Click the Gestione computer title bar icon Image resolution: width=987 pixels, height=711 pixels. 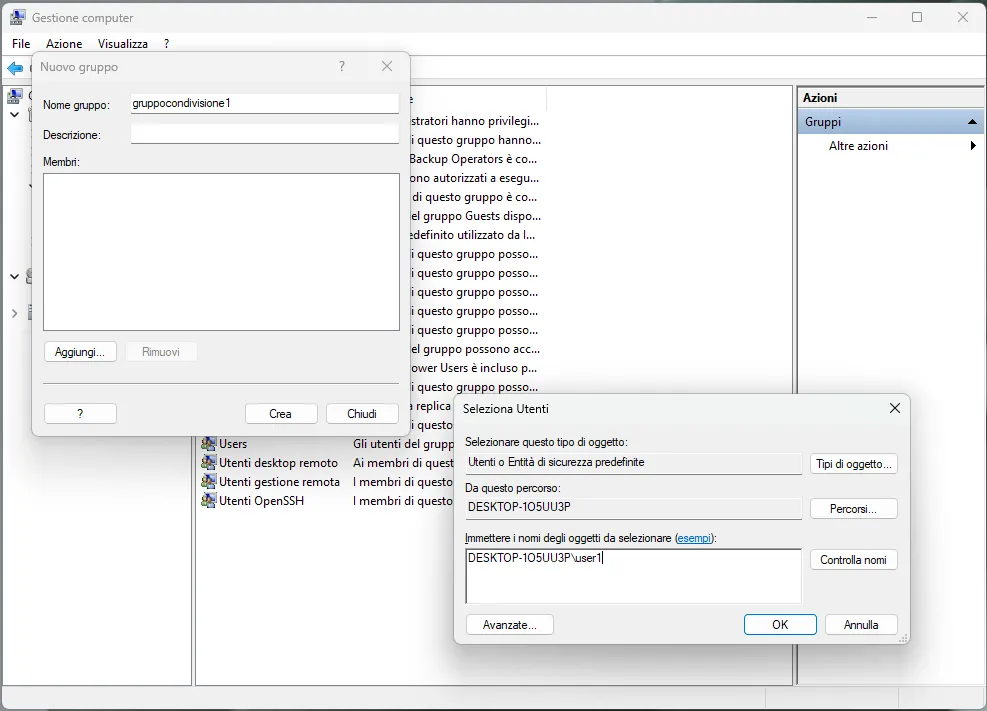[15, 17]
